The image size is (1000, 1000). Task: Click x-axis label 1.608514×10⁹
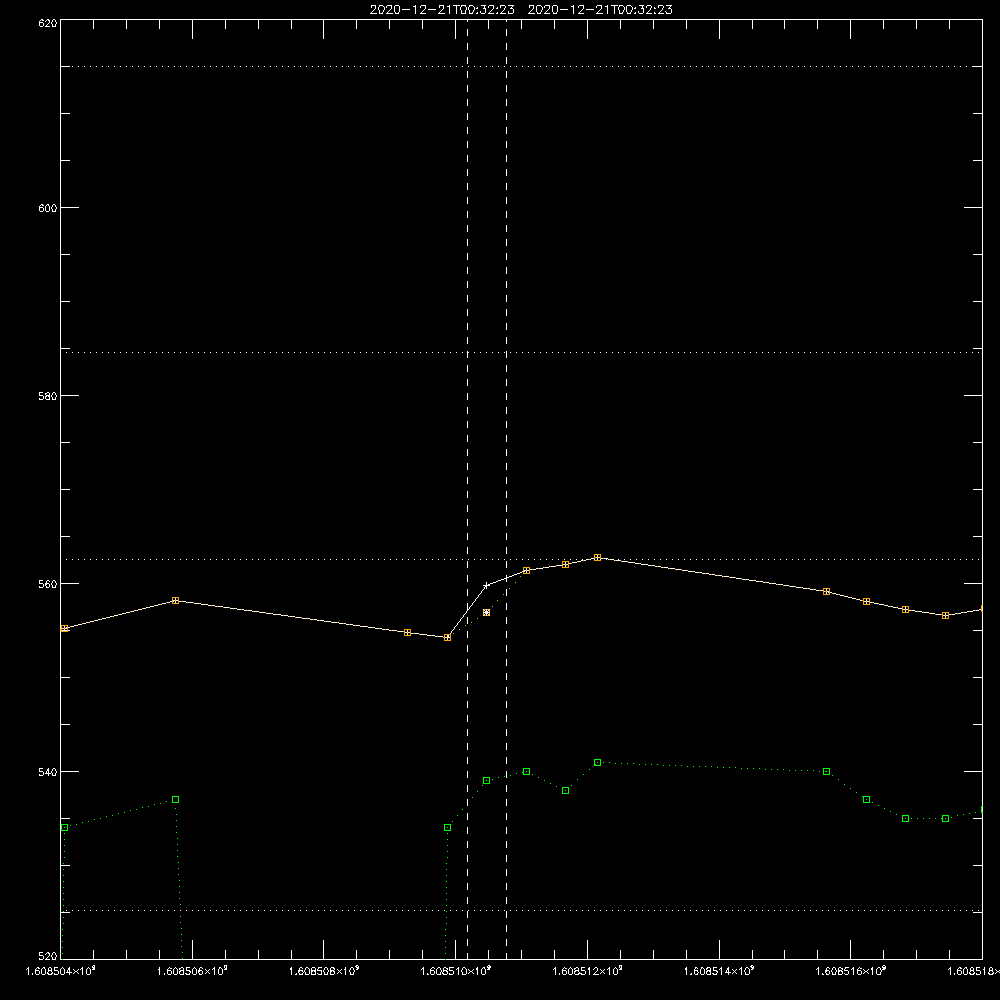coord(719,971)
